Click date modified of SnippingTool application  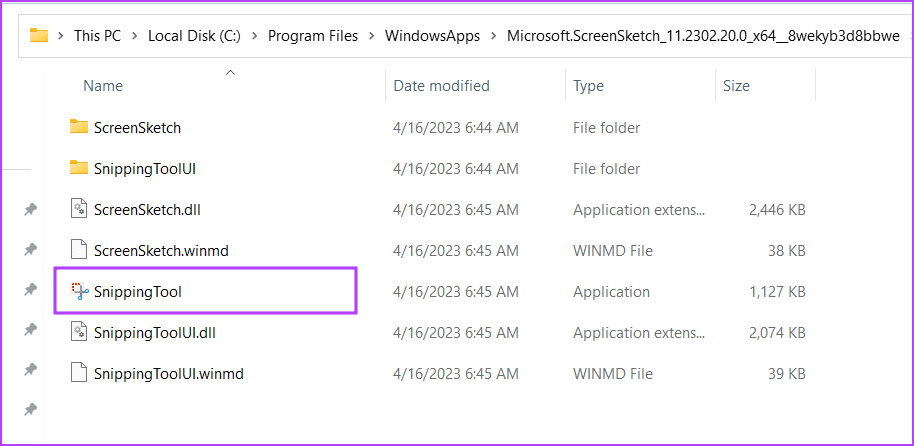[x=456, y=292]
